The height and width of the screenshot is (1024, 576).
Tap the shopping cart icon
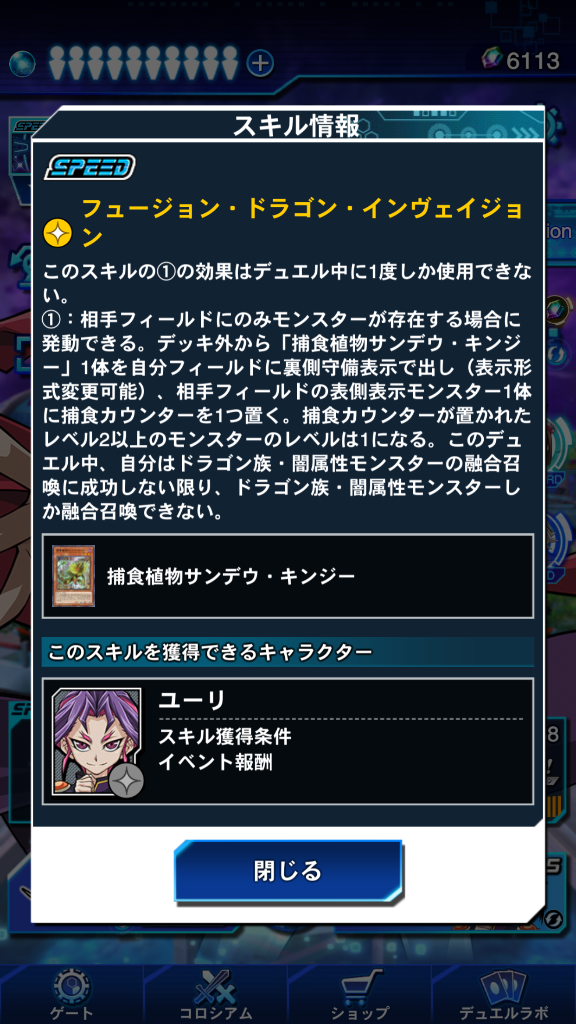(x=358, y=985)
